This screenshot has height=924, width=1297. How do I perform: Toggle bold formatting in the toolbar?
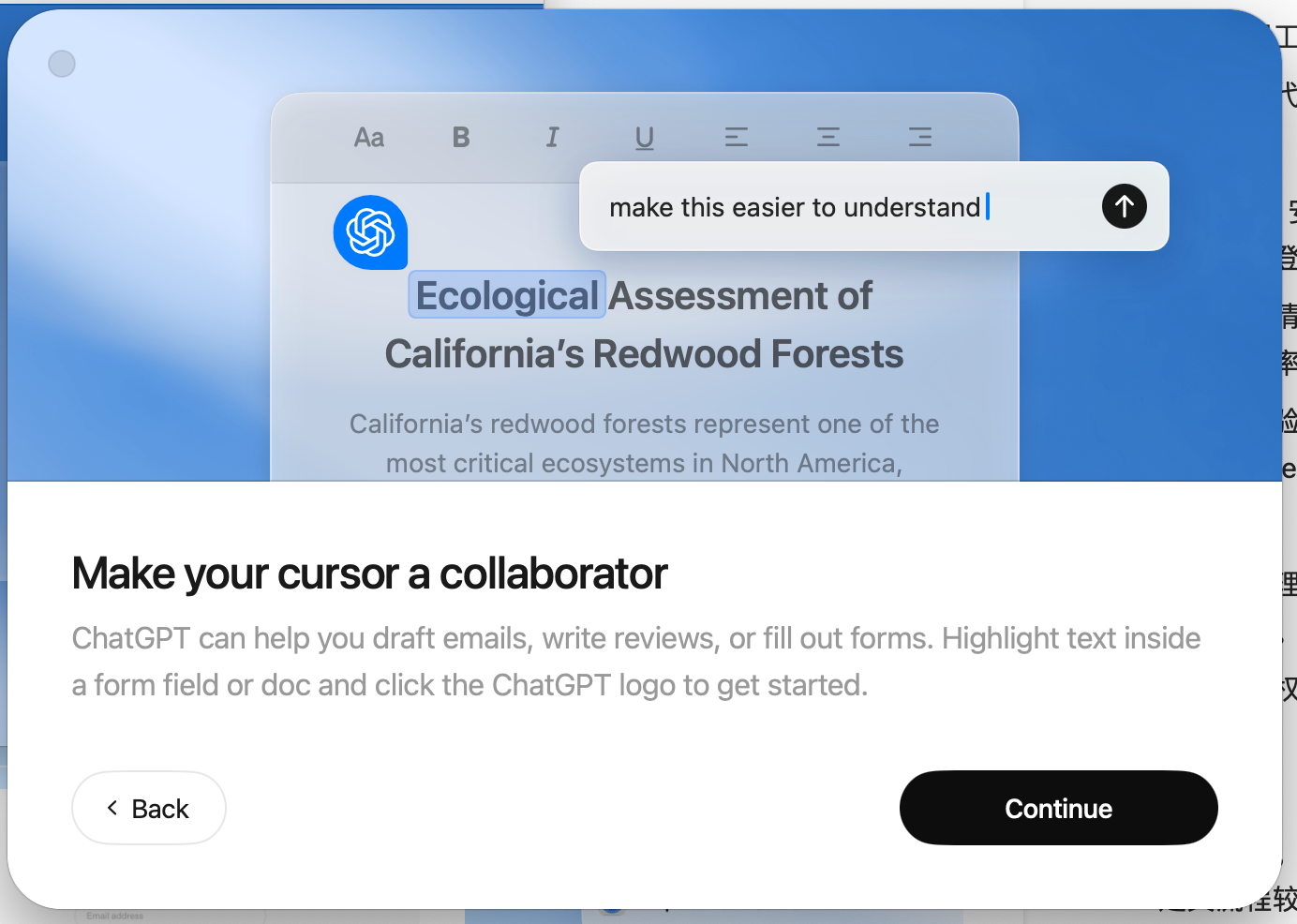[461, 138]
